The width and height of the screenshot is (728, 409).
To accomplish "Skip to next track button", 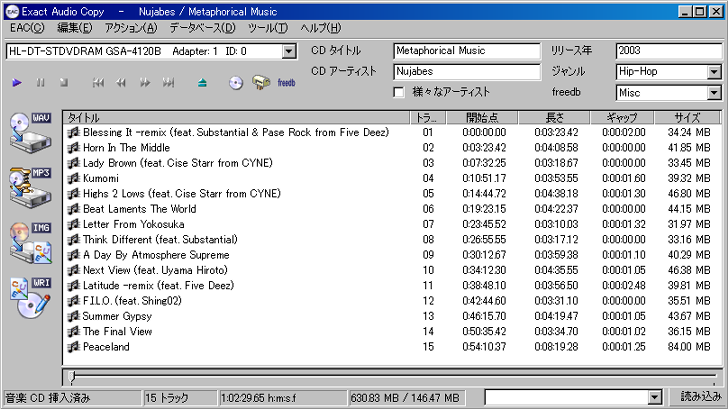I will (x=168, y=83).
